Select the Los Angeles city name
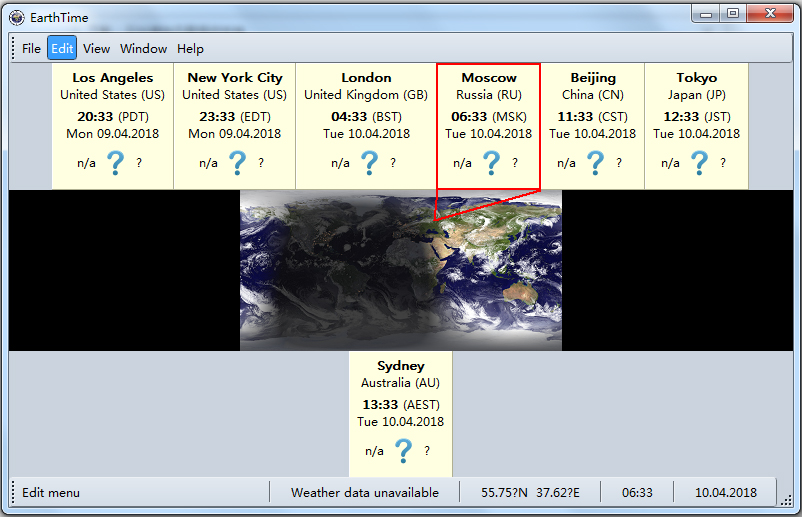 pyautogui.click(x=113, y=78)
